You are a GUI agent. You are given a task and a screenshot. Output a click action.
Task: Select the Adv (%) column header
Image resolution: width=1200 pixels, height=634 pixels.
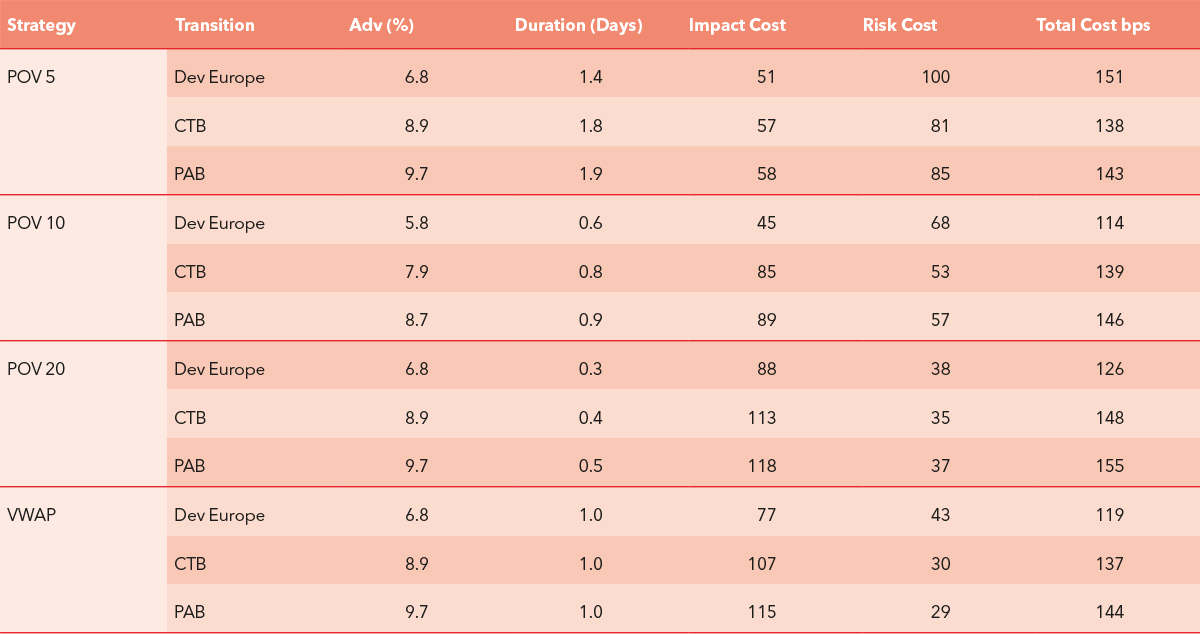pyautogui.click(x=381, y=25)
